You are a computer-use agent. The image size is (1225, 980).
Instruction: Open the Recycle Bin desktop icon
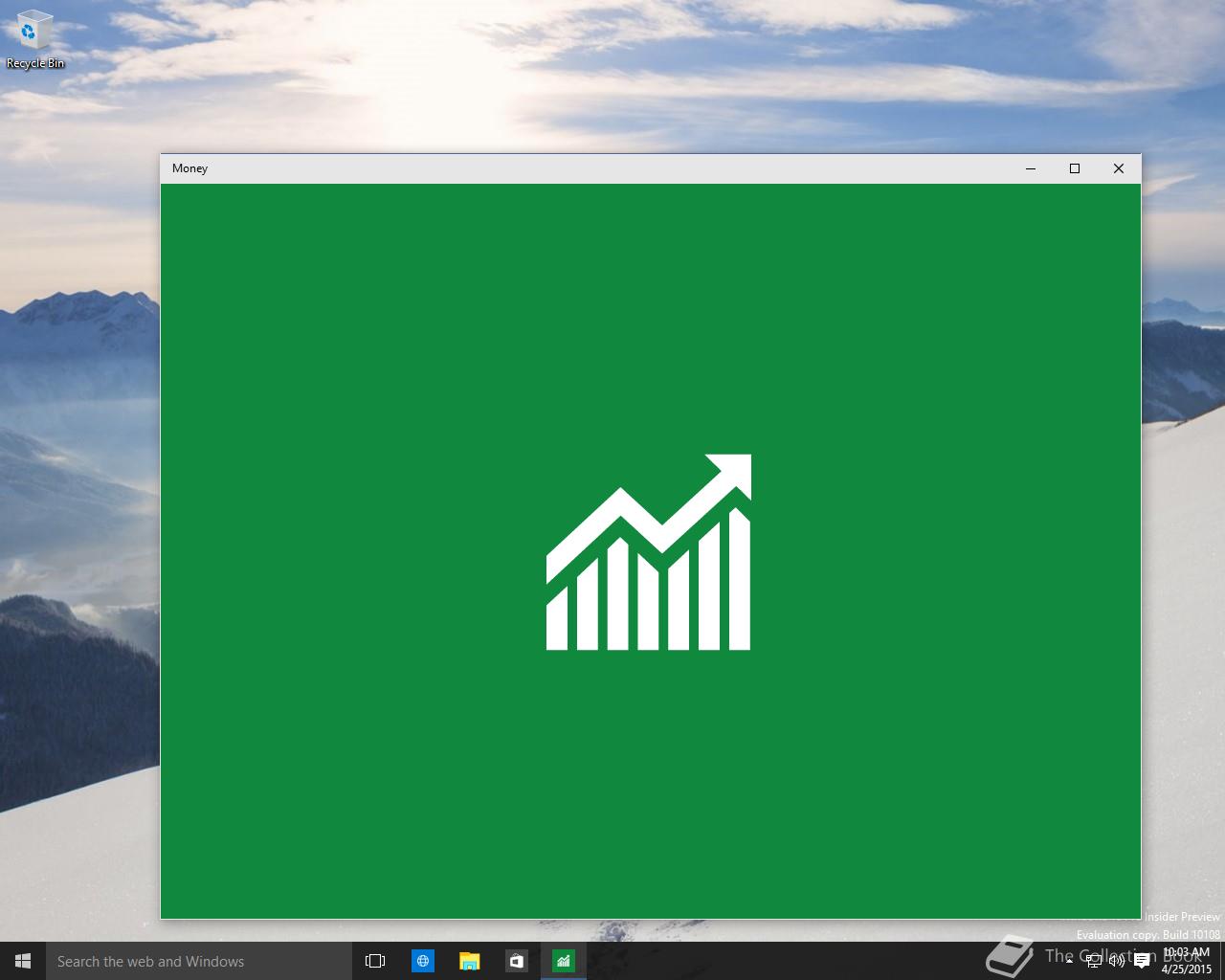[x=35, y=39]
